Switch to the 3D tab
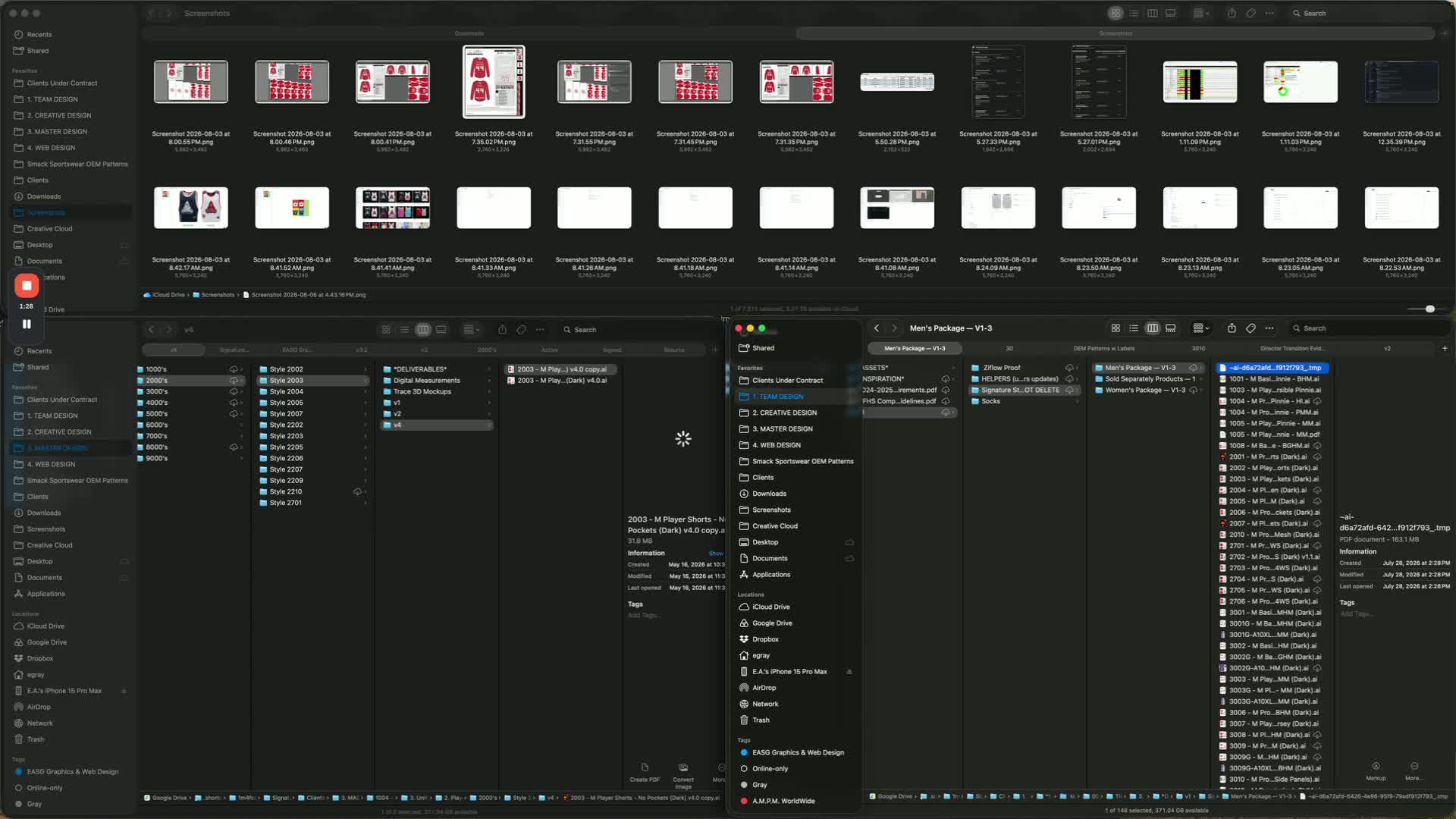The height and width of the screenshot is (819, 1456). (1009, 349)
